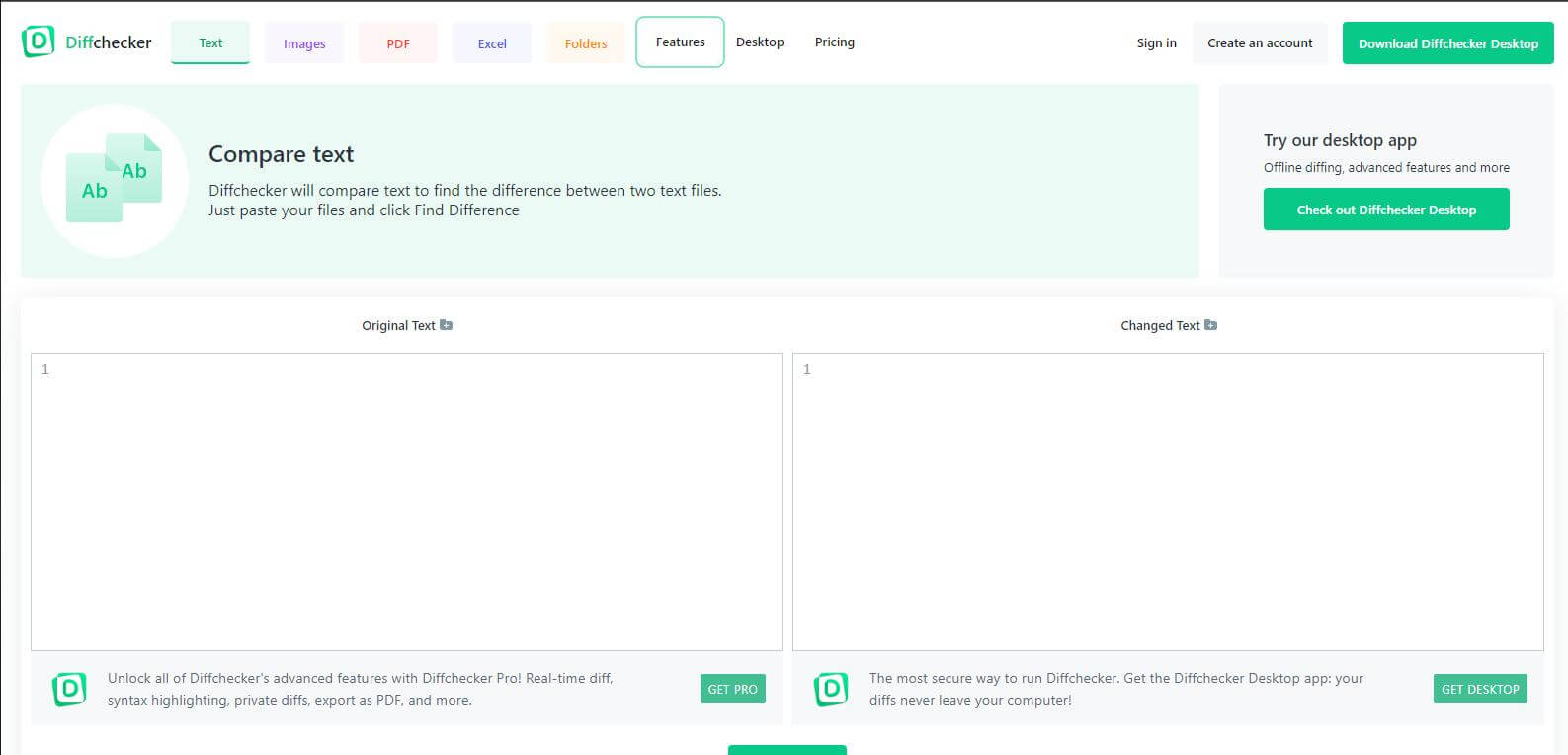
Task: Click the upload file icon beside Original Text
Action: 446,325
